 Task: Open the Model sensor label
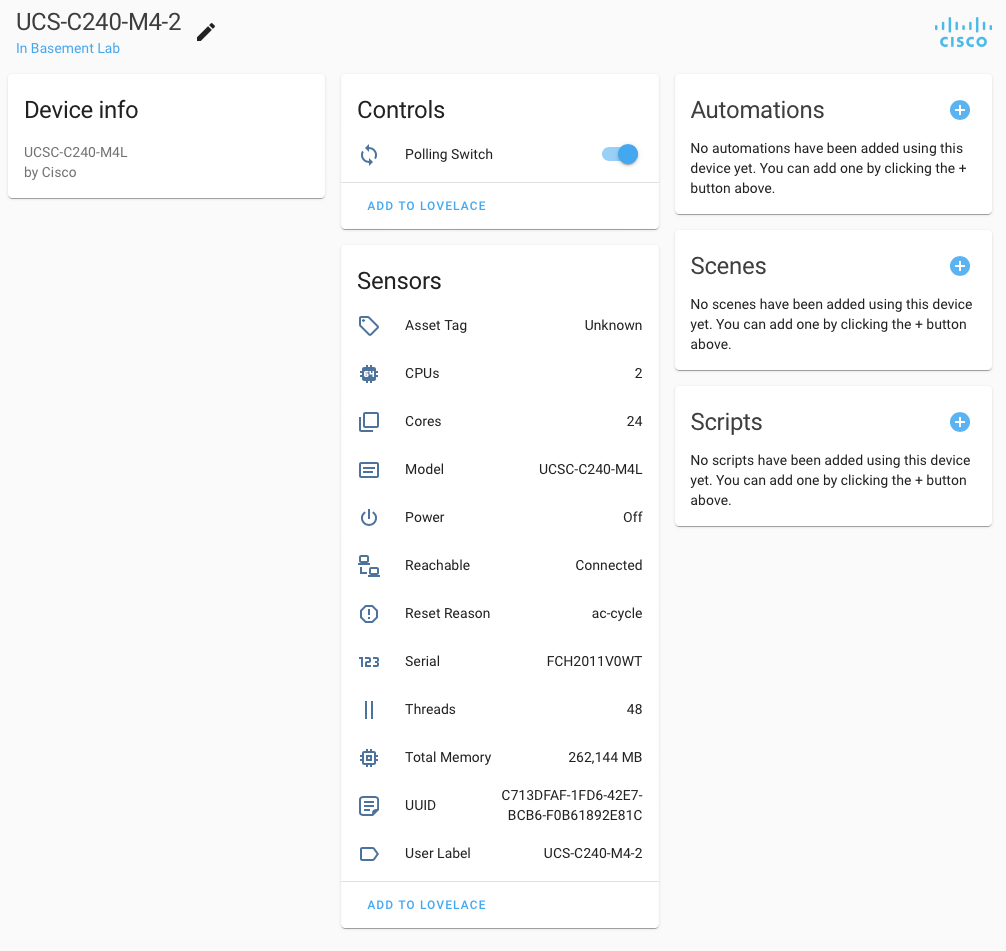[424, 470]
